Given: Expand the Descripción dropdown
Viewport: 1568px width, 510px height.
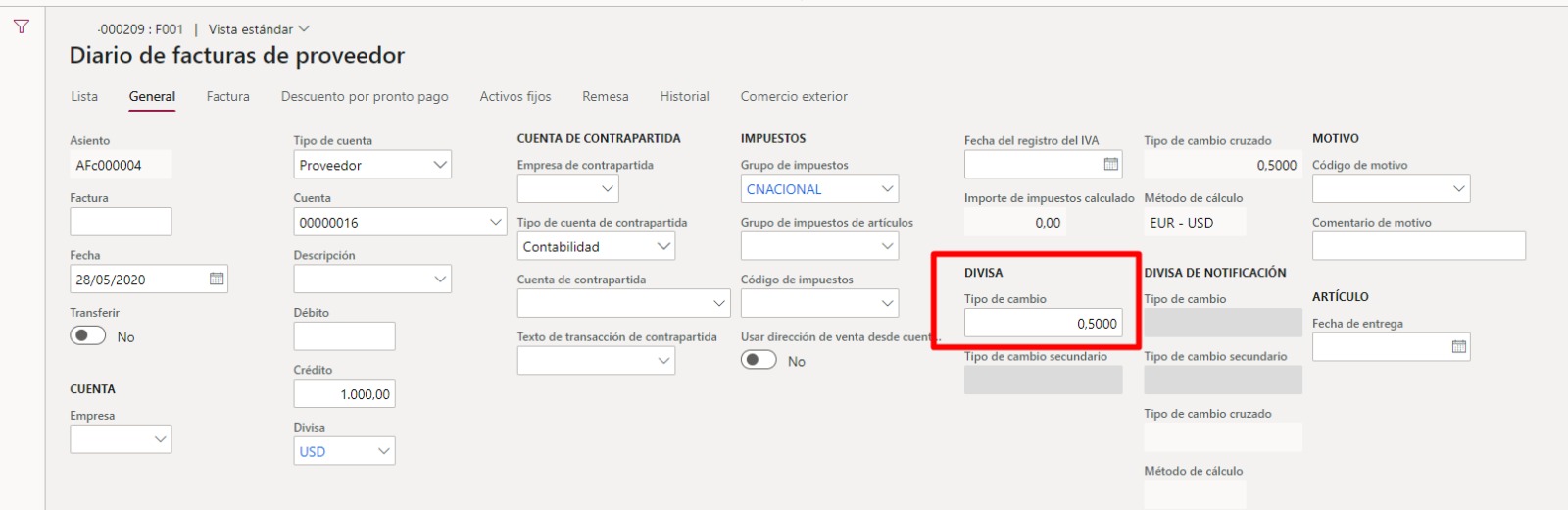Looking at the screenshot, I should pyautogui.click(x=440, y=280).
